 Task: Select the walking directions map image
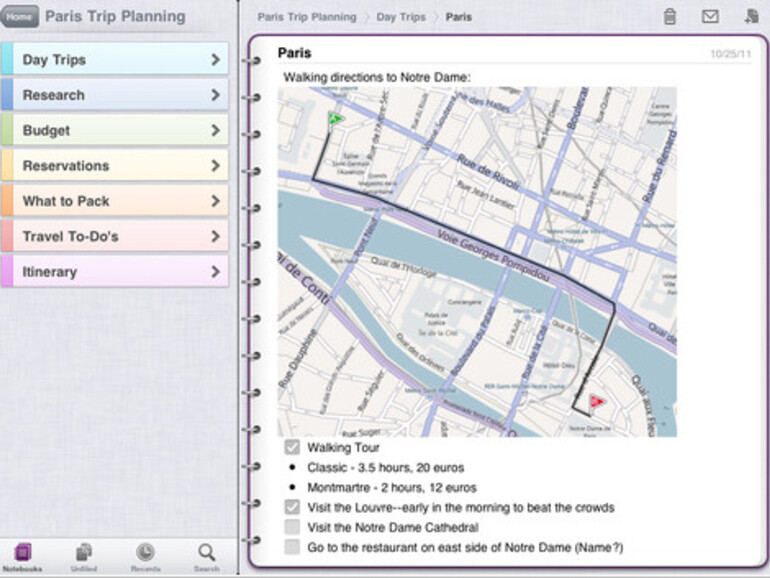coord(477,262)
